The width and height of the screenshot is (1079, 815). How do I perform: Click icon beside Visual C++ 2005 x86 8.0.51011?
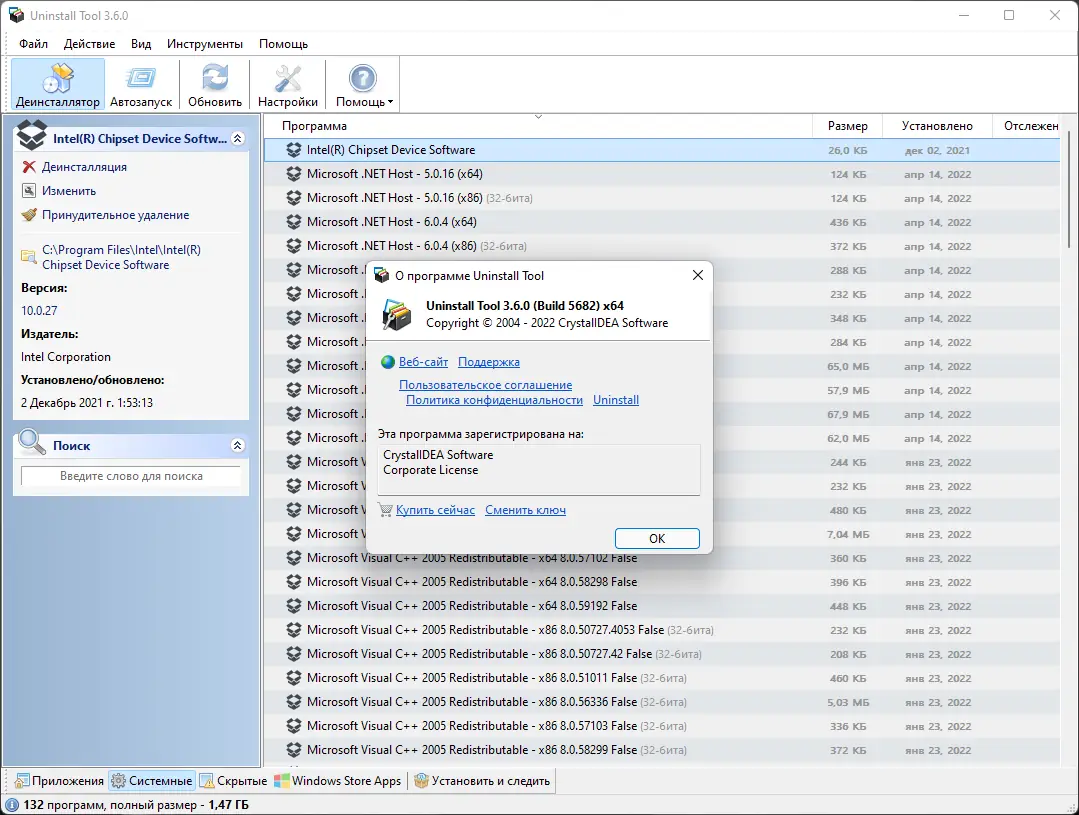(x=294, y=678)
